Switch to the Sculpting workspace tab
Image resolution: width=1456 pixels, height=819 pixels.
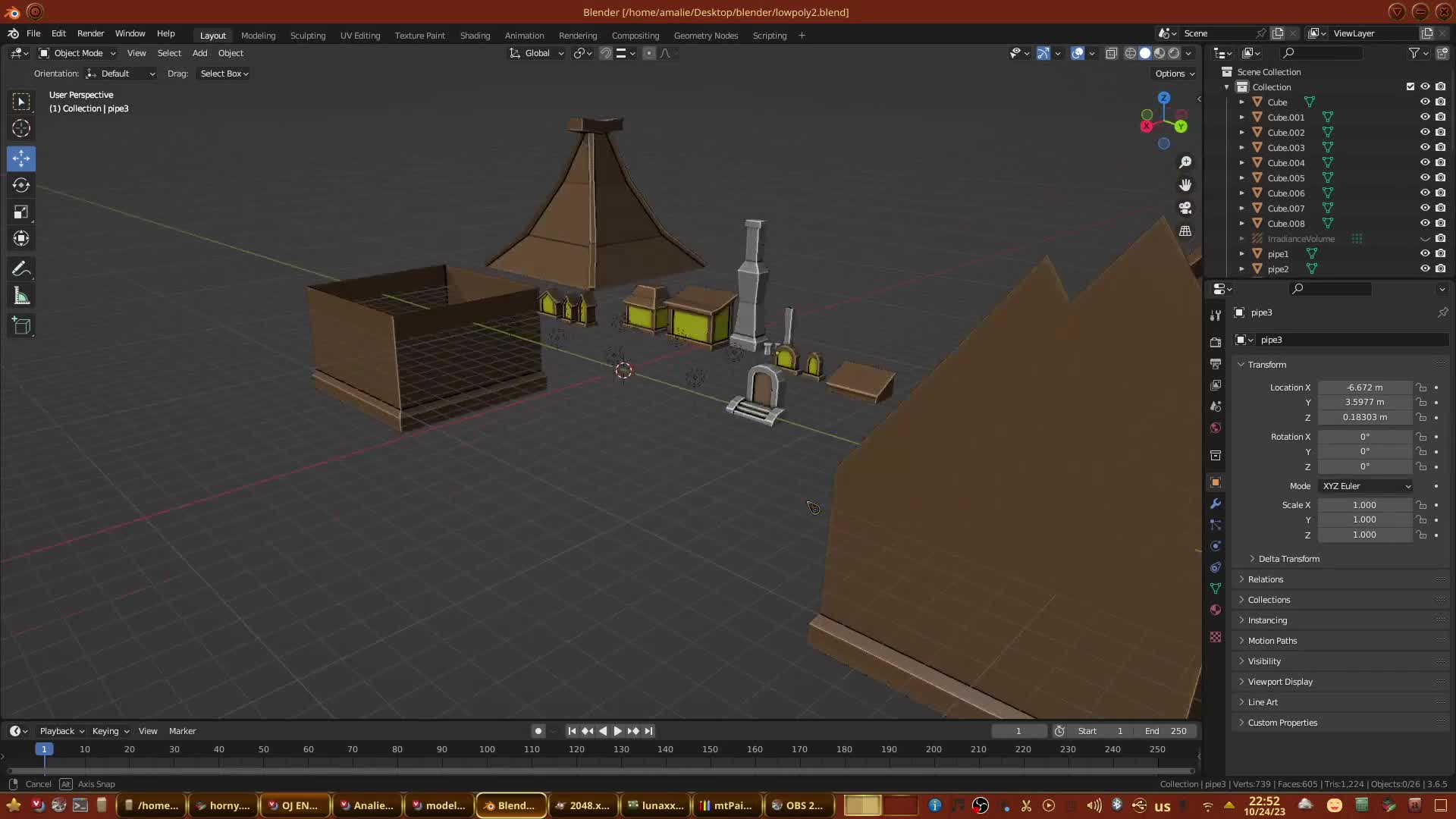pos(307,36)
